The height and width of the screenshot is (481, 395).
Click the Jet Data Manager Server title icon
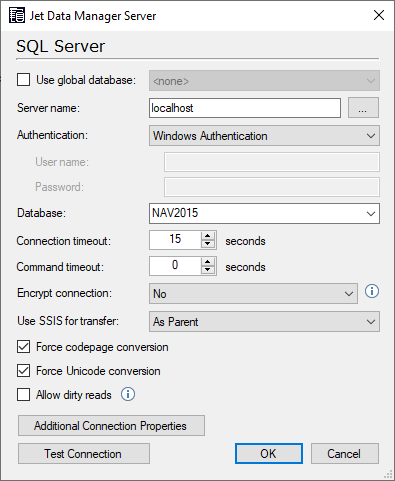[17, 16]
